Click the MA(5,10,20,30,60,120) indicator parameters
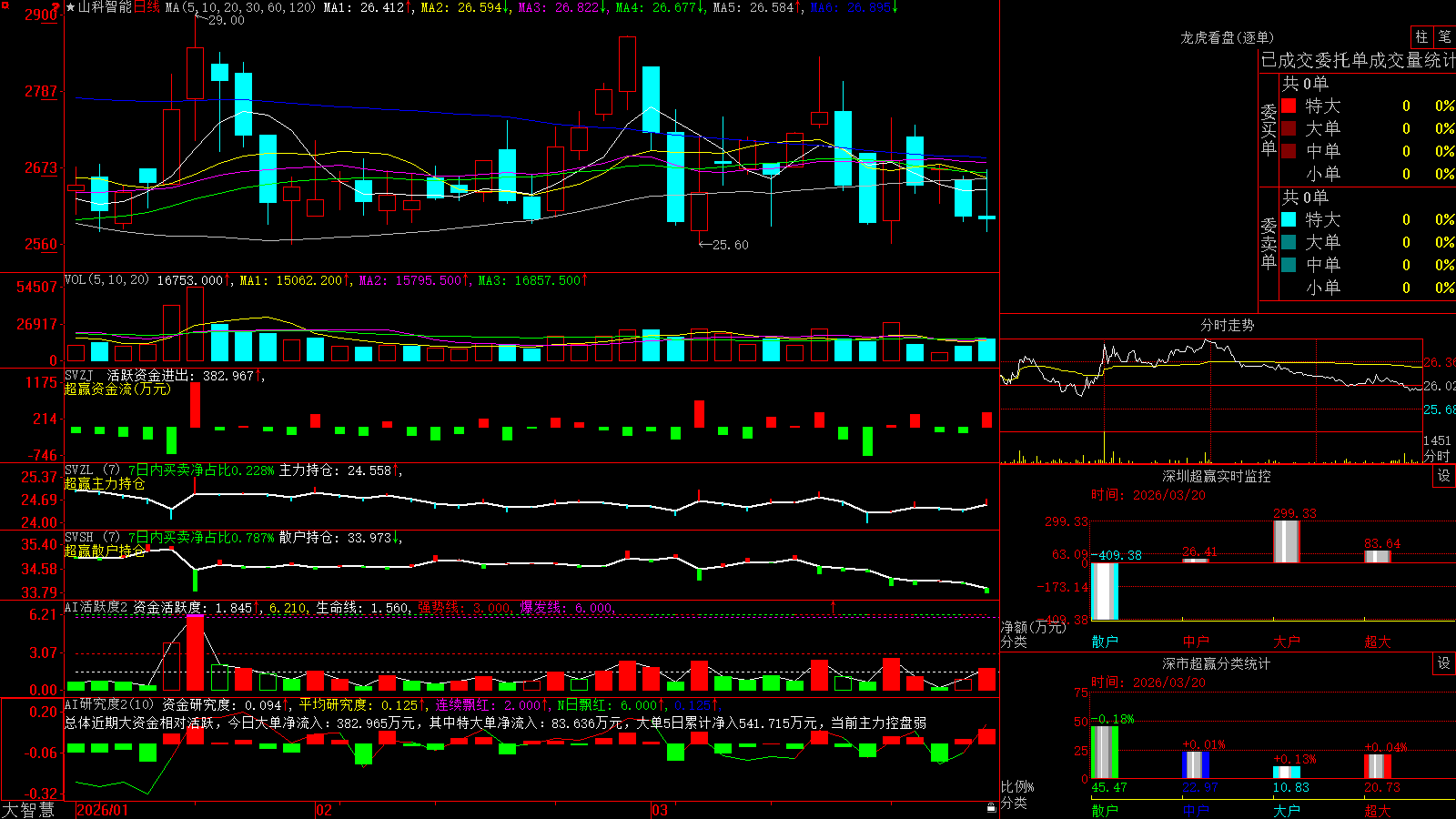 (x=240, y=7)
